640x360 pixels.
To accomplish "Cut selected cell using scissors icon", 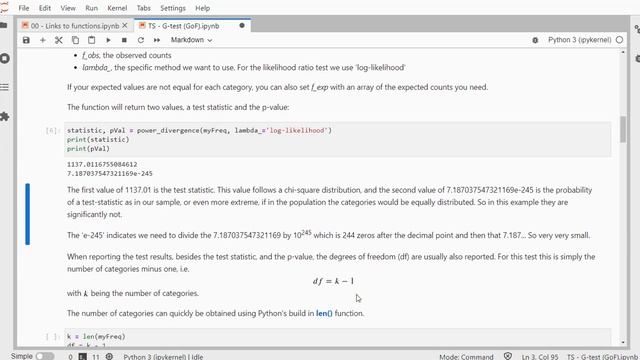I will pos(59,40).
